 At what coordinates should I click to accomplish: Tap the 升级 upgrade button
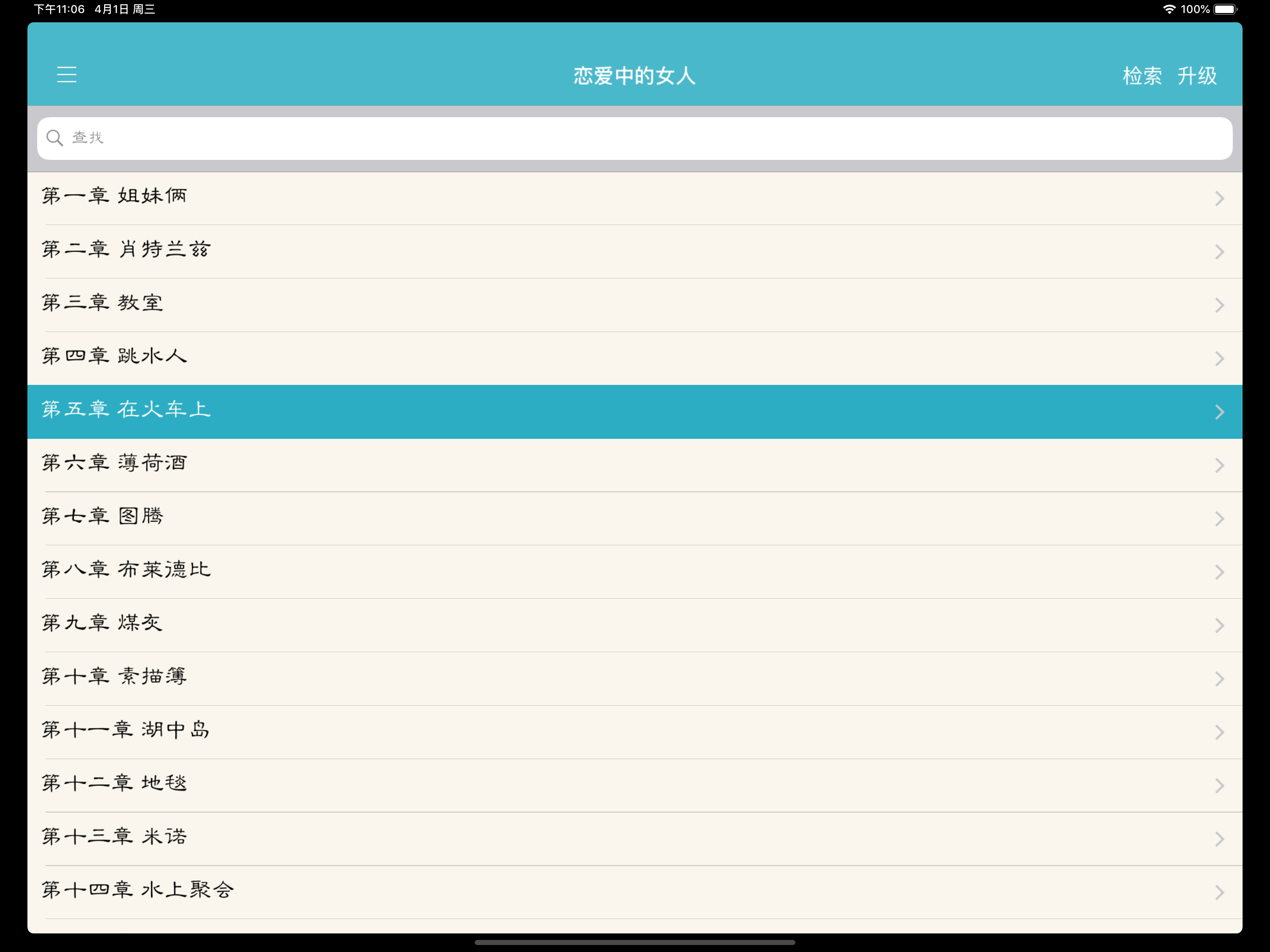(x=1197, y=76)
